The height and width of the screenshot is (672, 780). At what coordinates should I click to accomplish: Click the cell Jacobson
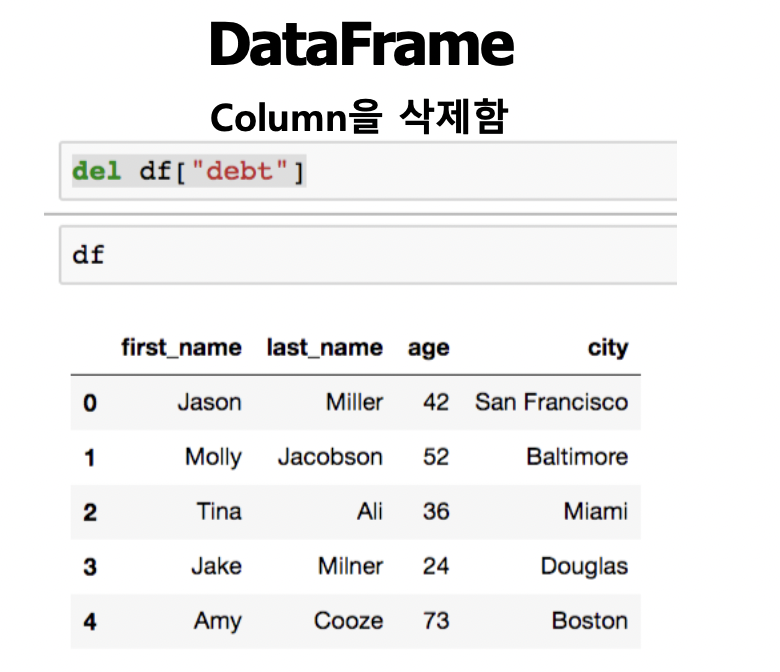pos(330,457)
